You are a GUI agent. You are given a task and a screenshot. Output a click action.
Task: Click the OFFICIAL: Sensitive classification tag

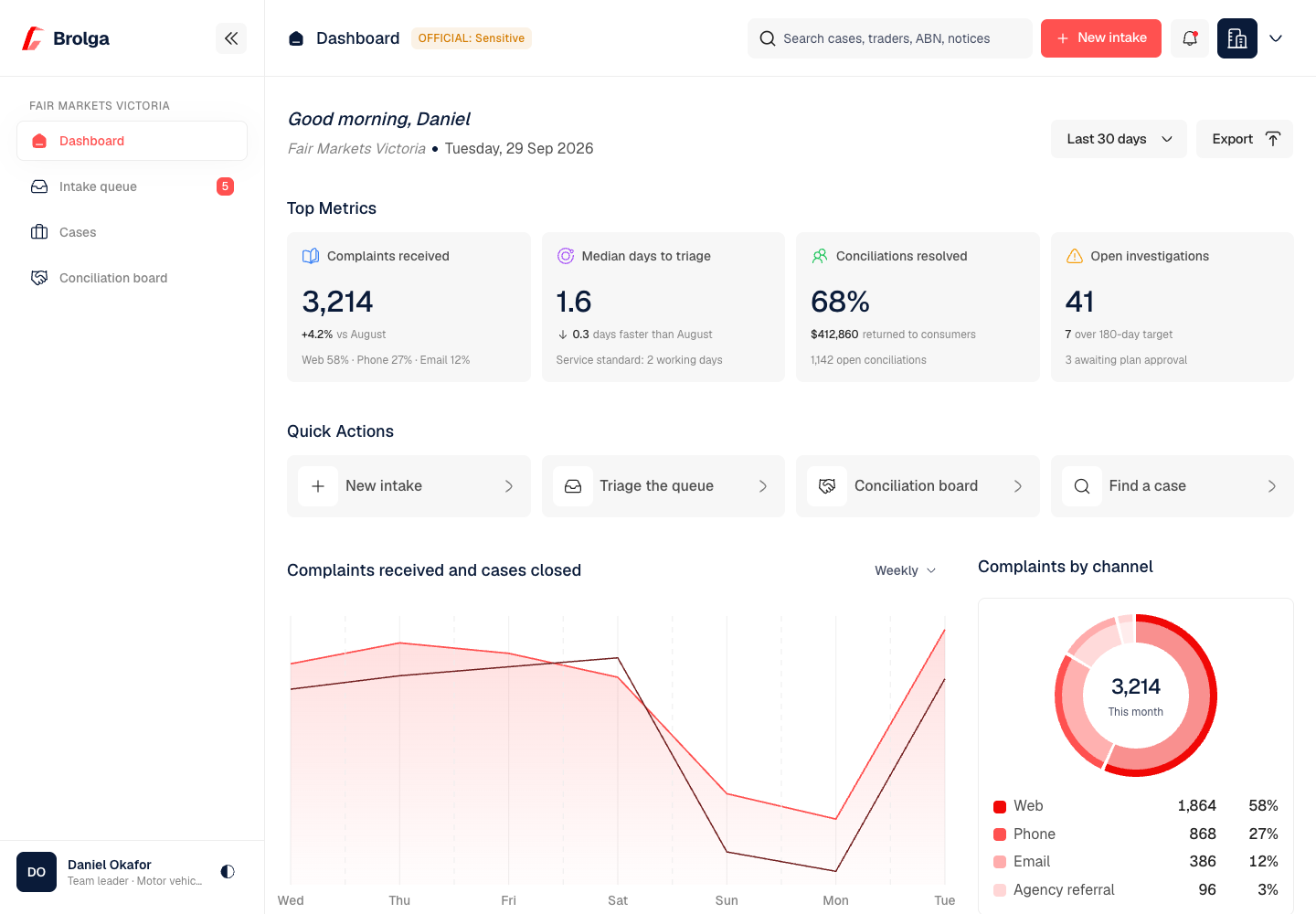472,38
